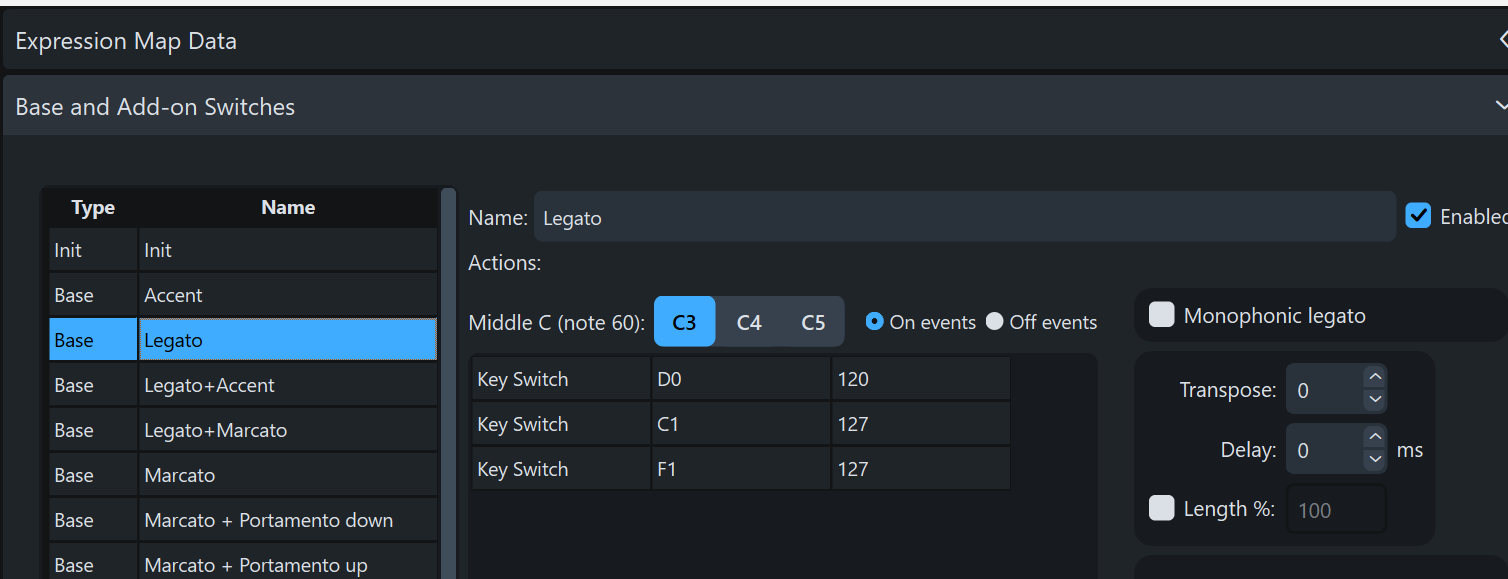
Task: Increase the Transpose value with up arrow
Action: pos(1375,378)
